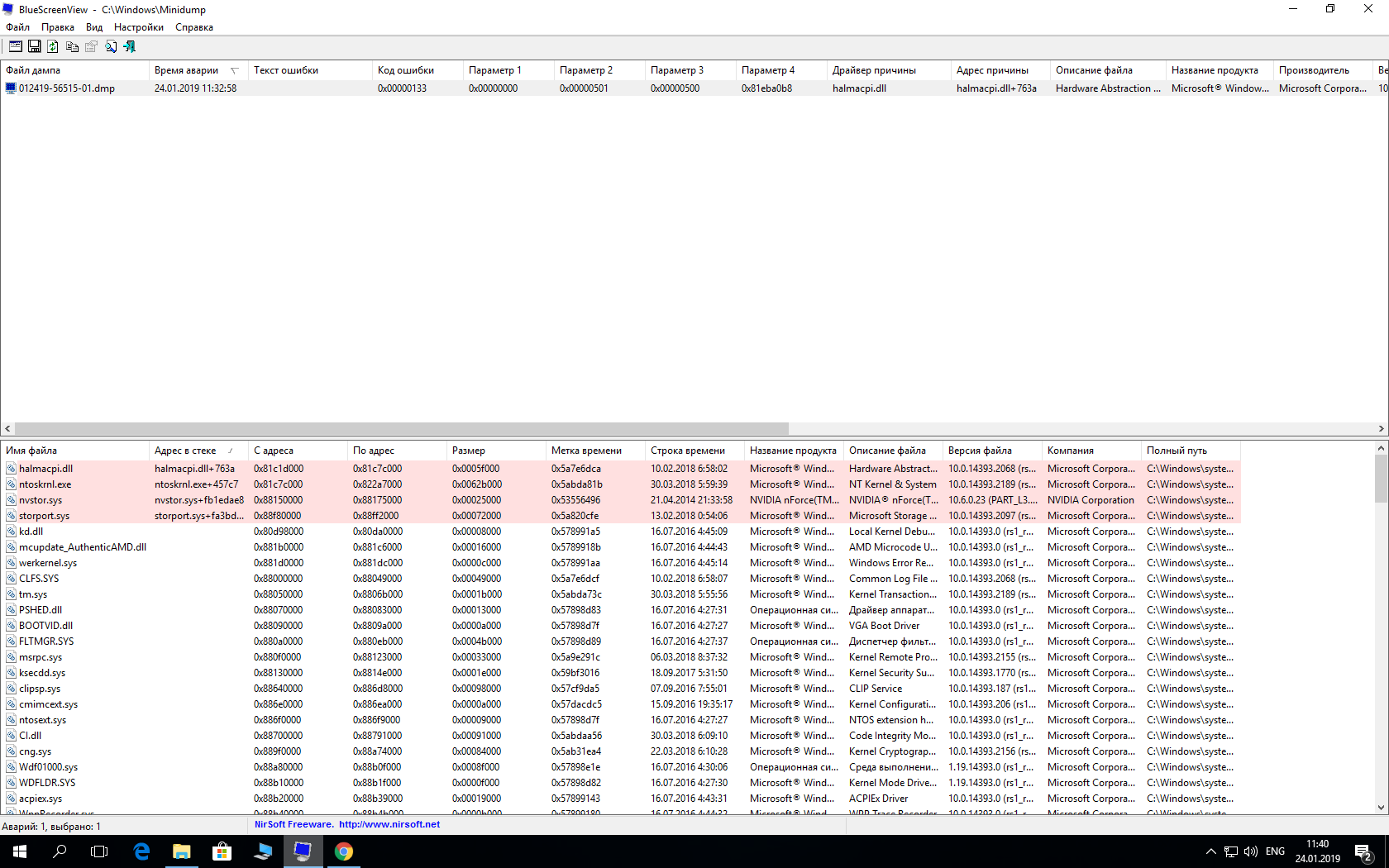Image resolution: width=1389 pixels, height=868 pixels.
Task: Open Task View on the taskbar
Action: click(99, 851)
